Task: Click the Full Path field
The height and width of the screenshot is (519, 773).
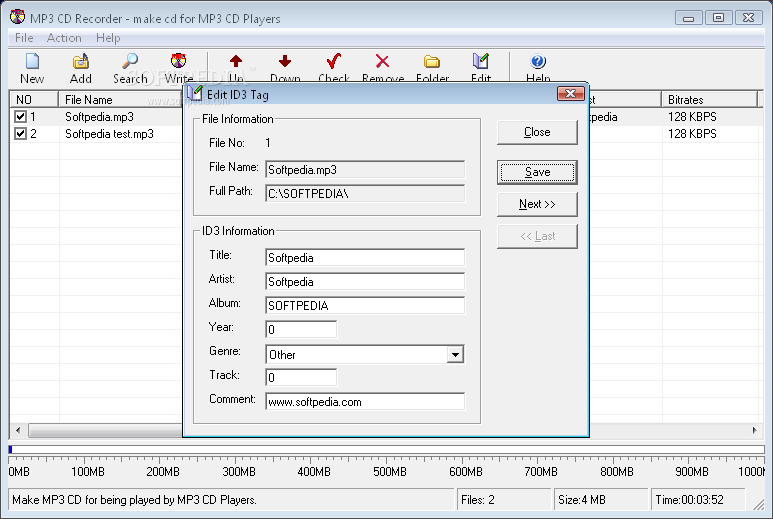Action: [365, 194]
